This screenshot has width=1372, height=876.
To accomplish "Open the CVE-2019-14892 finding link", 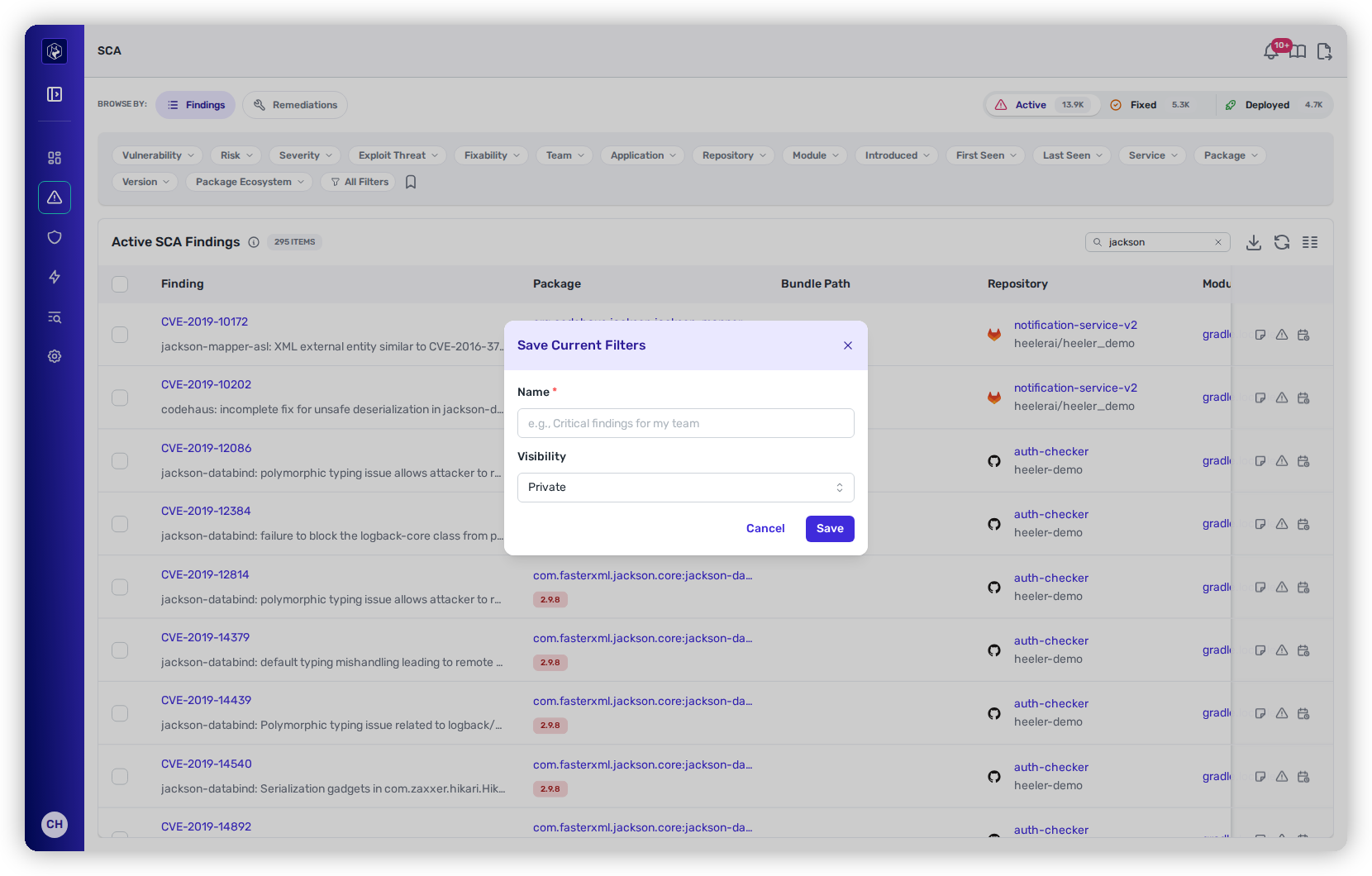I will (x=206, y=826).
